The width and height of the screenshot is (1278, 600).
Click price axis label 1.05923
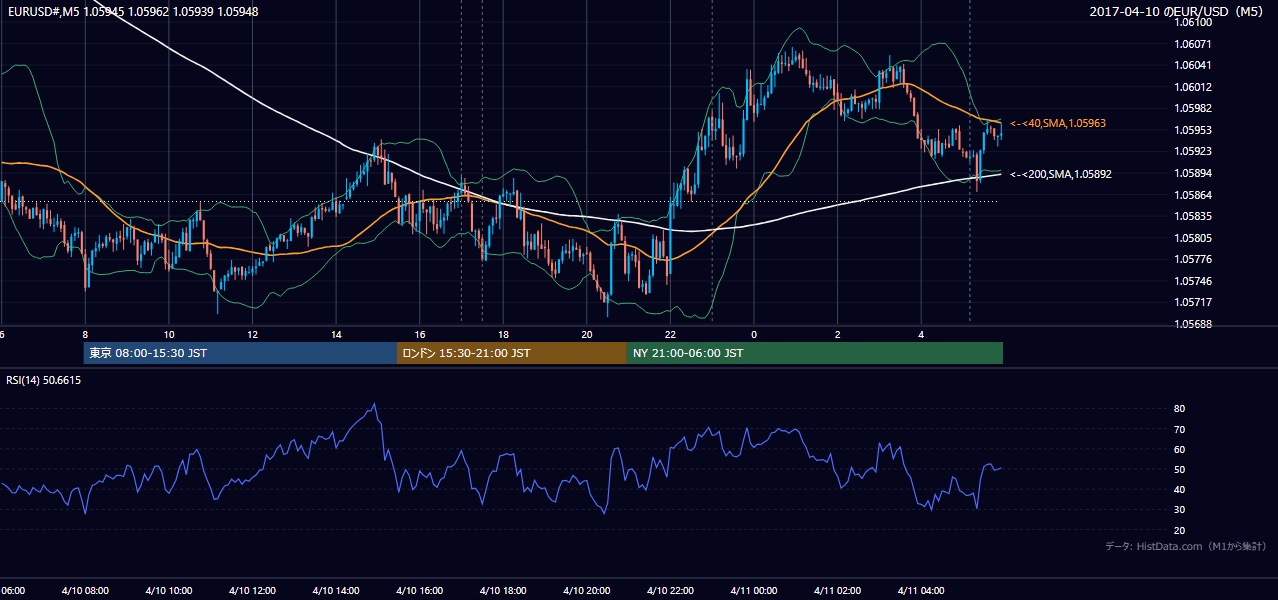tap(1193, 152)
